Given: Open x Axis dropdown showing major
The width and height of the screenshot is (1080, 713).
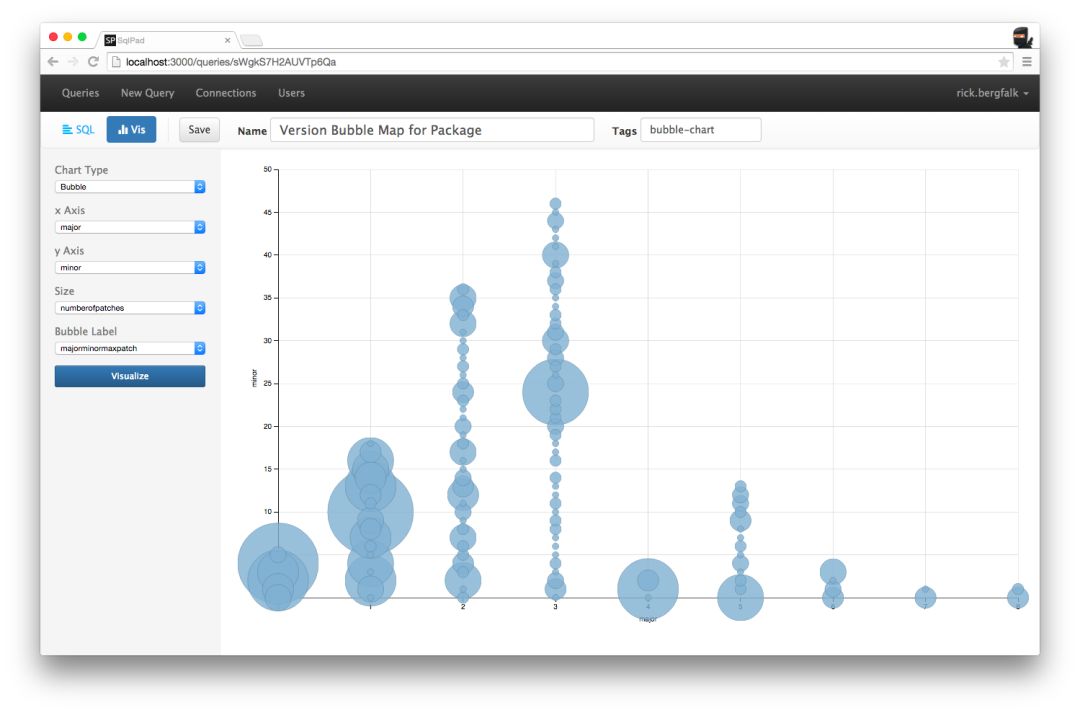Looking at the screenshot, I should click(129, 227).
